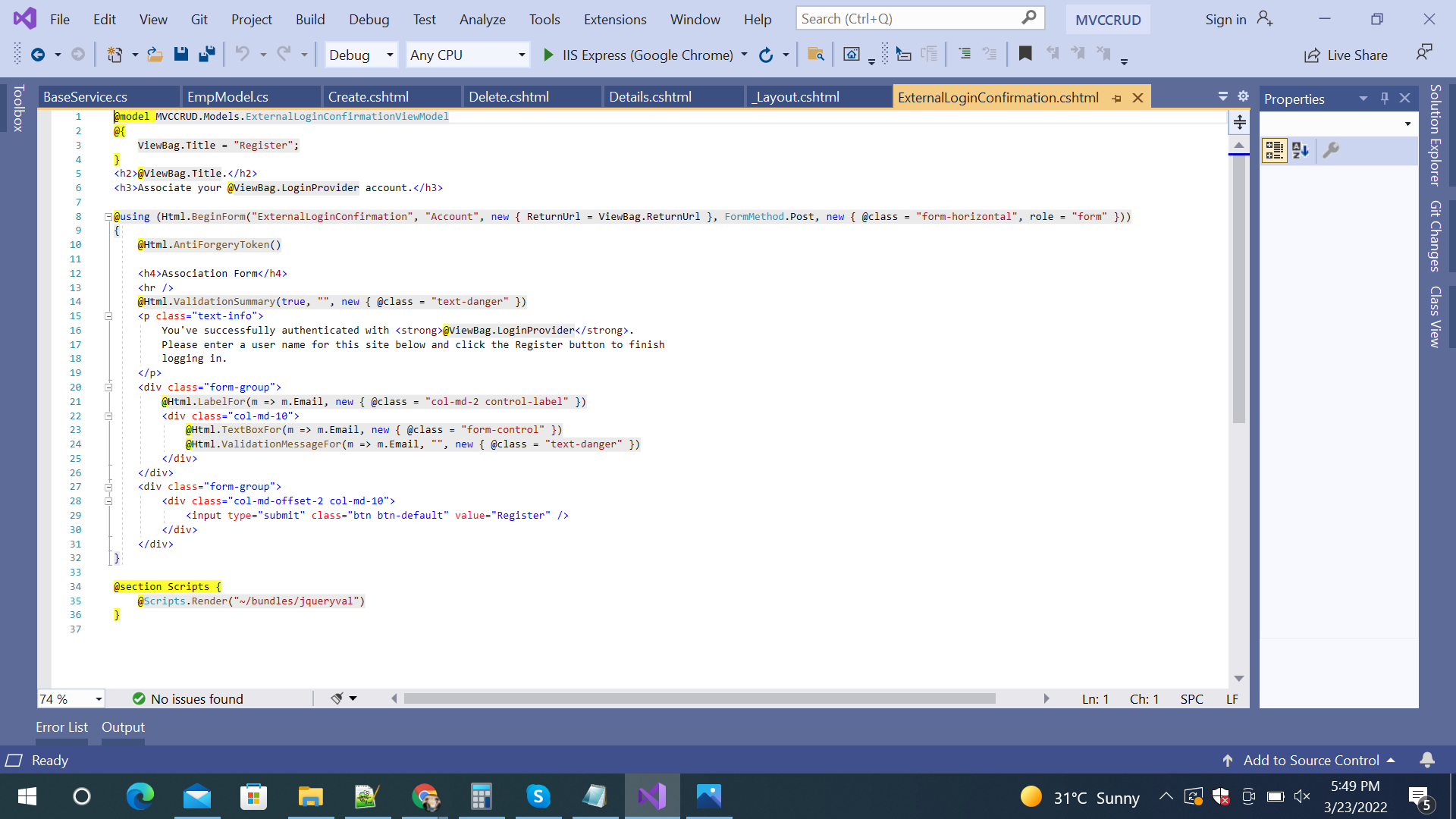Open the Build menu
This screenshot has height=819, width=1456.
310,19
